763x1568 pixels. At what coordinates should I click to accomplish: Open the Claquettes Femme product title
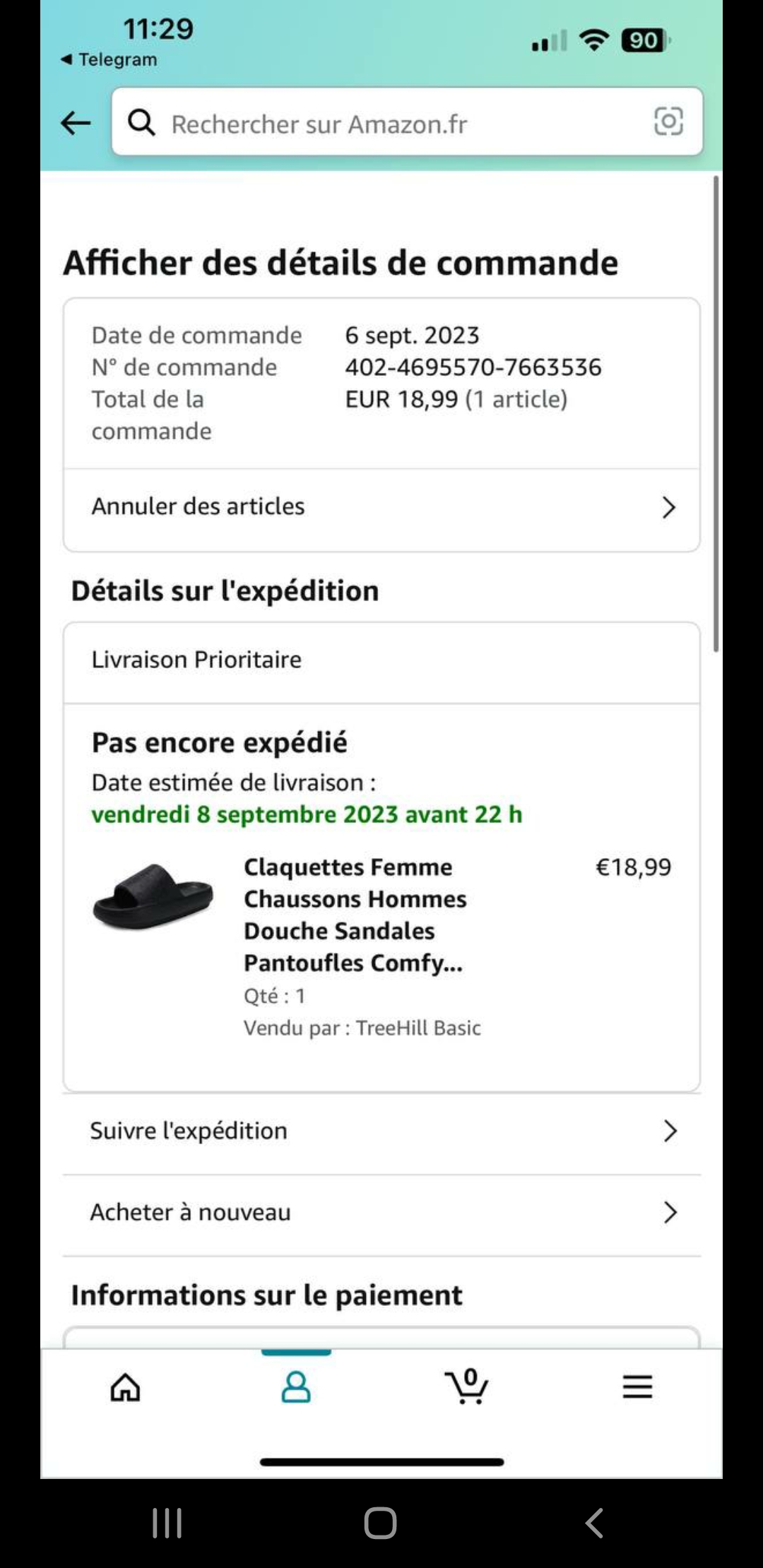pos(355,915)
